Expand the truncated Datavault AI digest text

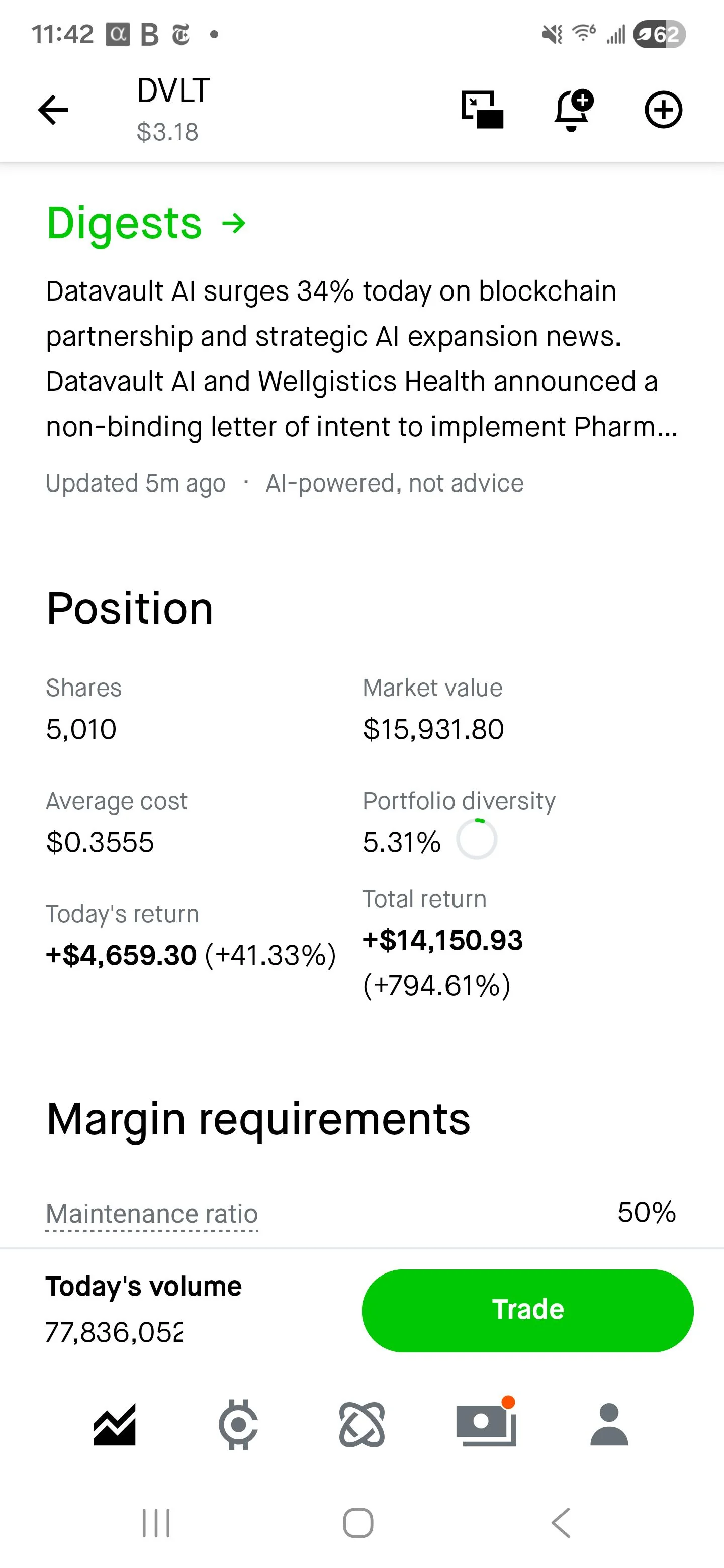click(x=361, y=358)
